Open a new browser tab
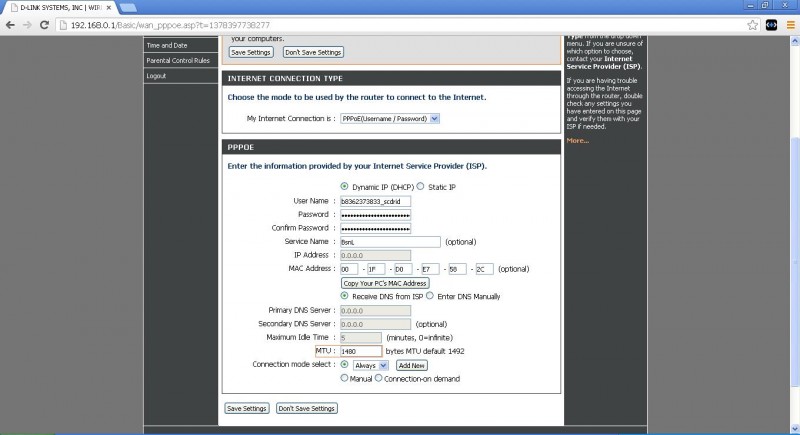 (128, 7)
